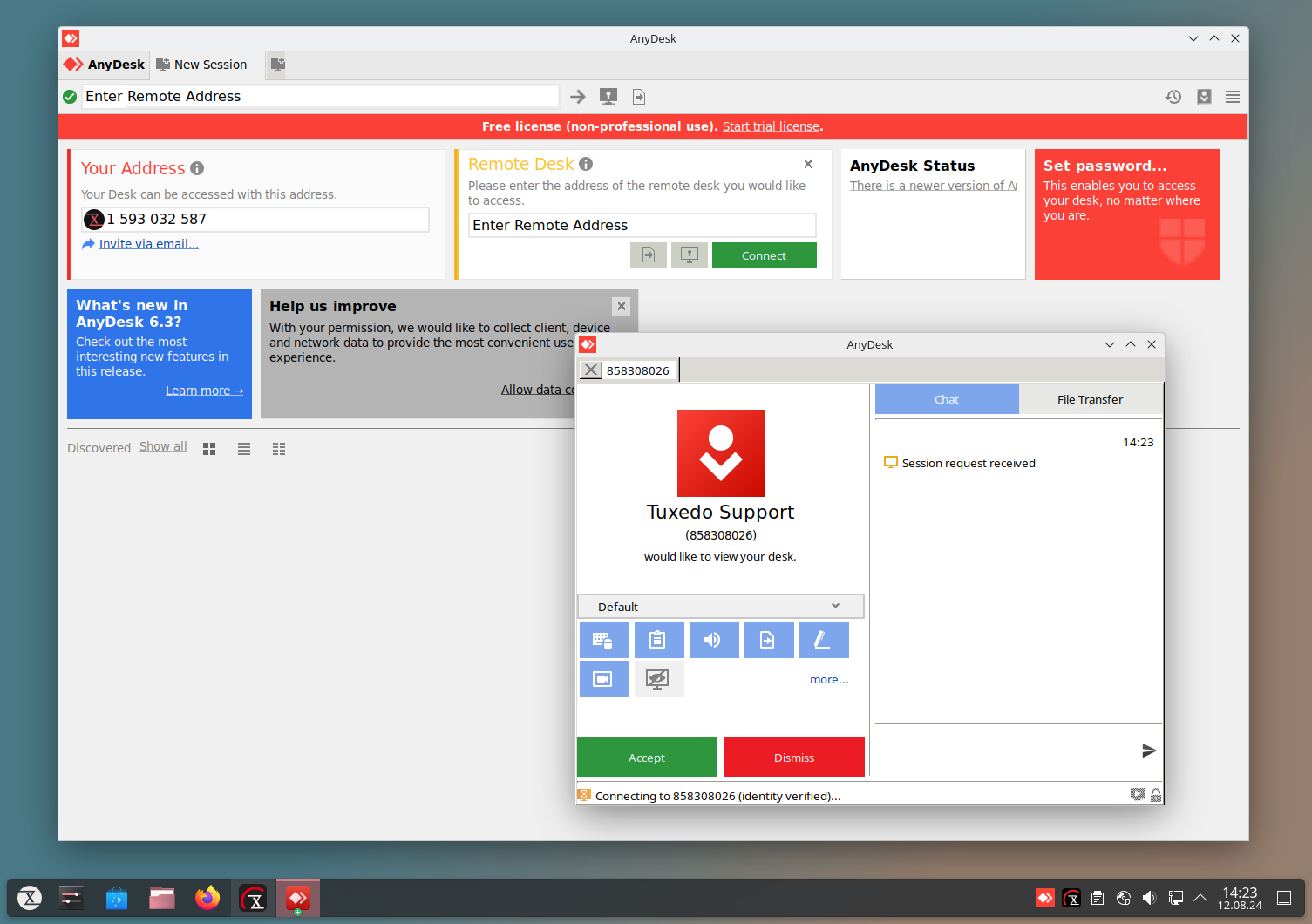Open the address book download icon
1312x924 pixels.
(1204, 97)
